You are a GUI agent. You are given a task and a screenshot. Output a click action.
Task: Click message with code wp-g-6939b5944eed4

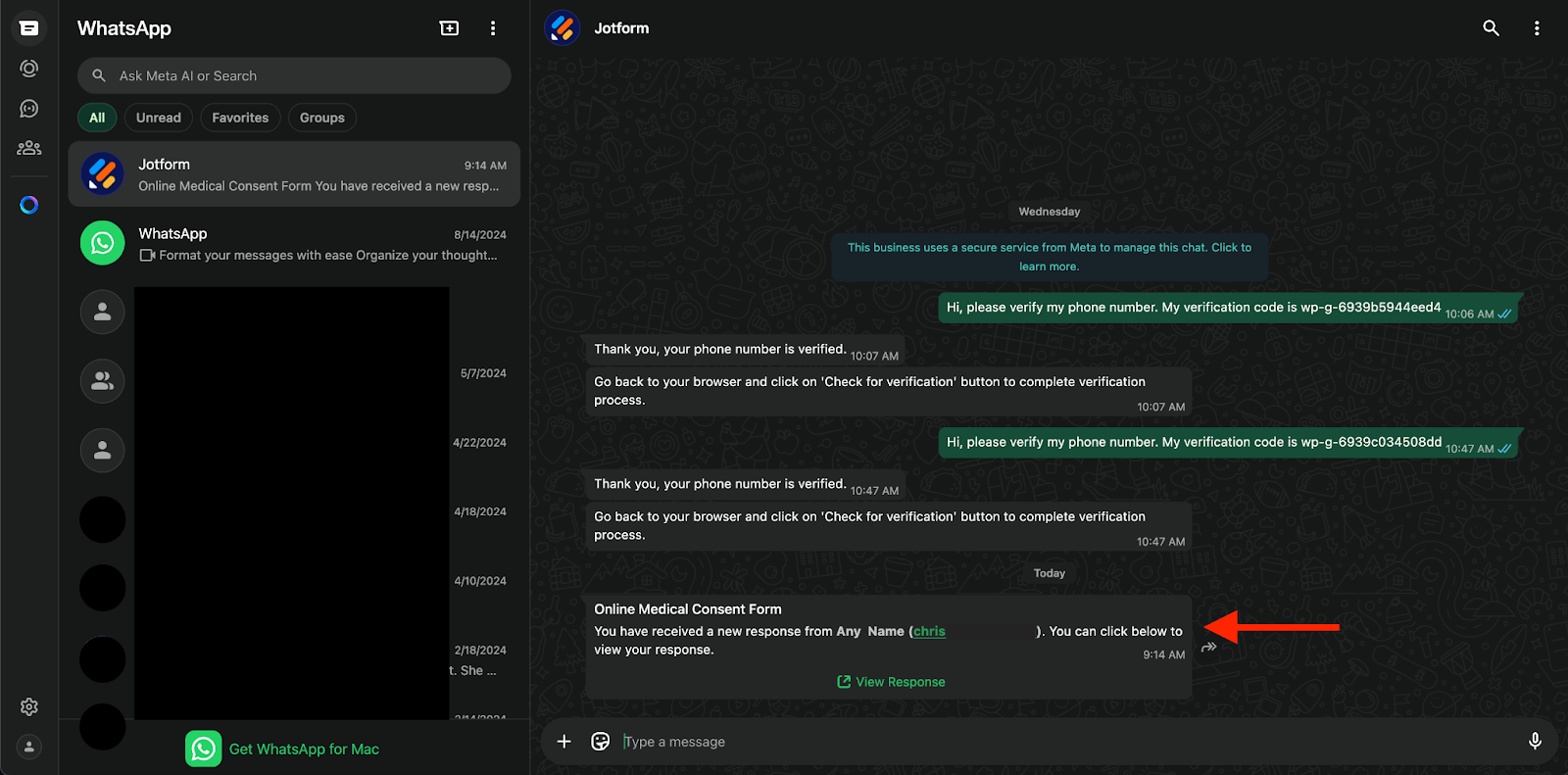[x=1228, y=309]
